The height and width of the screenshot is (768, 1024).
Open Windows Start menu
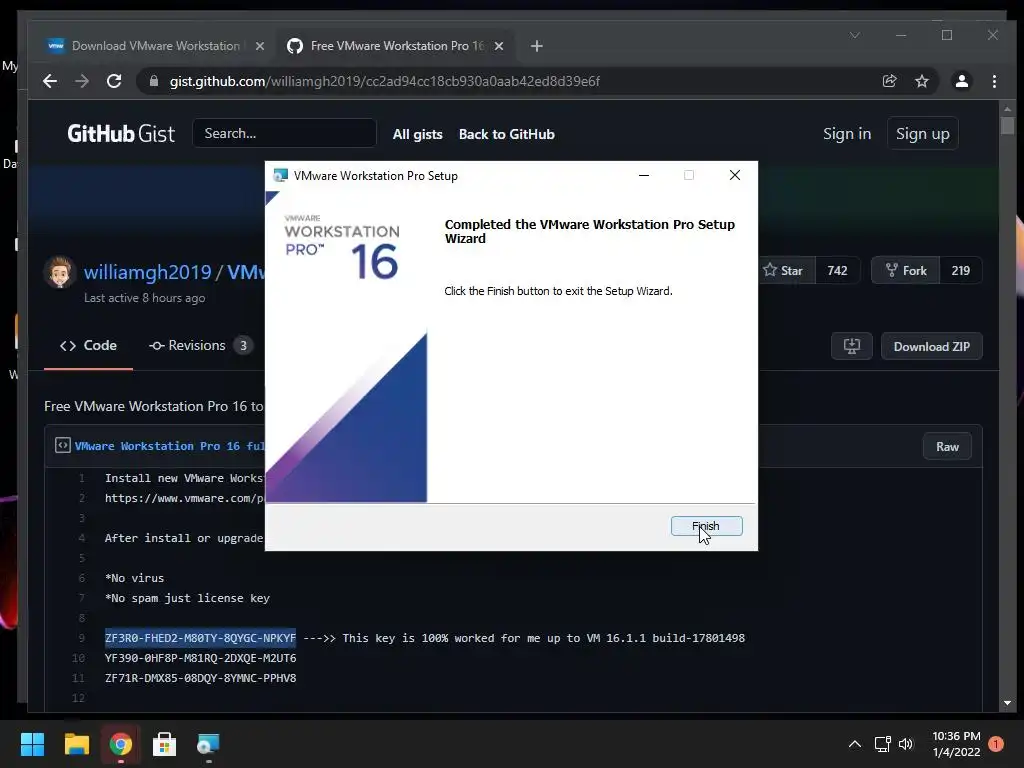[x=32, y=744]
